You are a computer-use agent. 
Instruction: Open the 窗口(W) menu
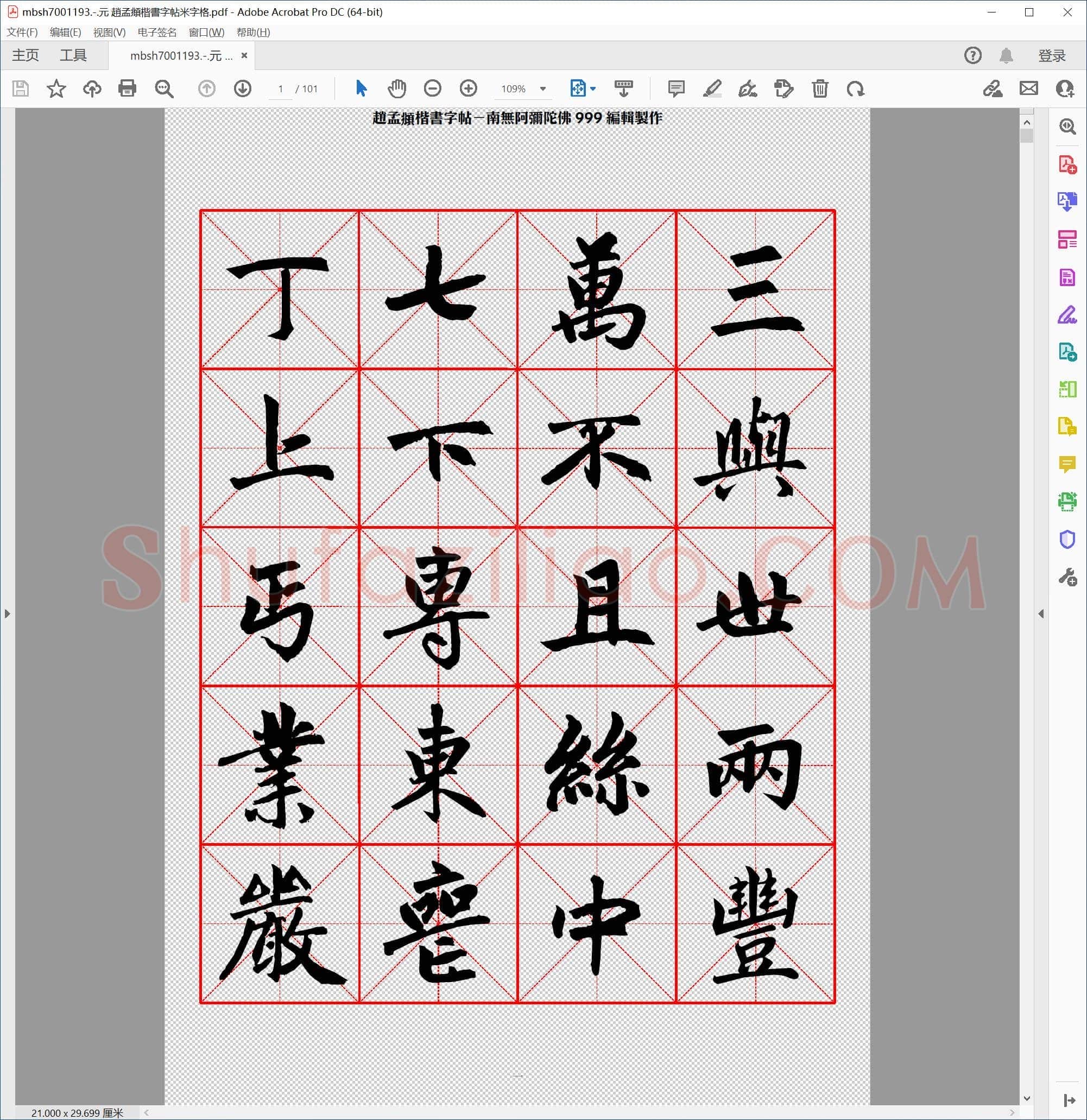pyautogui.click(x=206, y=32)
